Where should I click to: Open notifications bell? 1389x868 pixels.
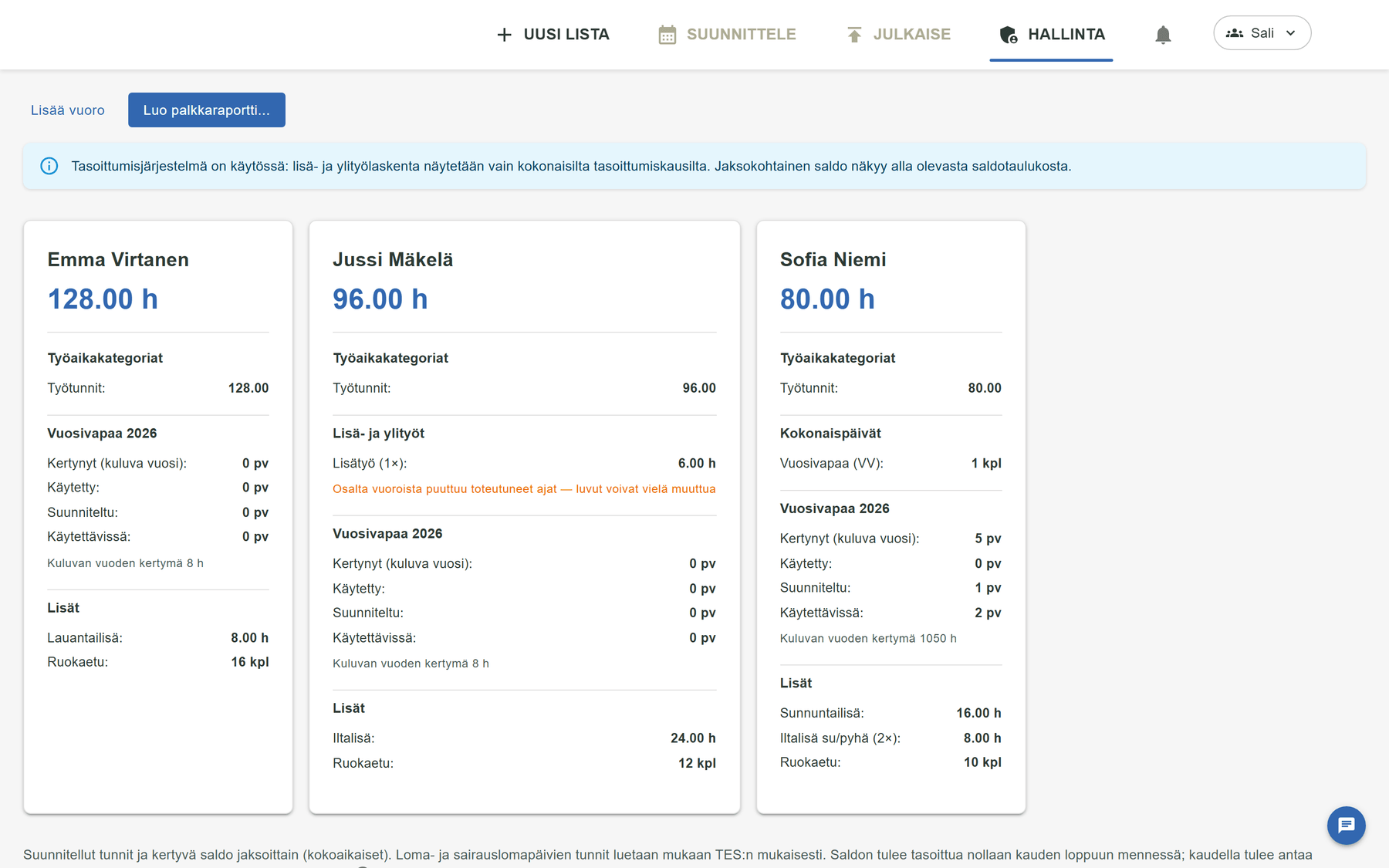(1163, 35)
